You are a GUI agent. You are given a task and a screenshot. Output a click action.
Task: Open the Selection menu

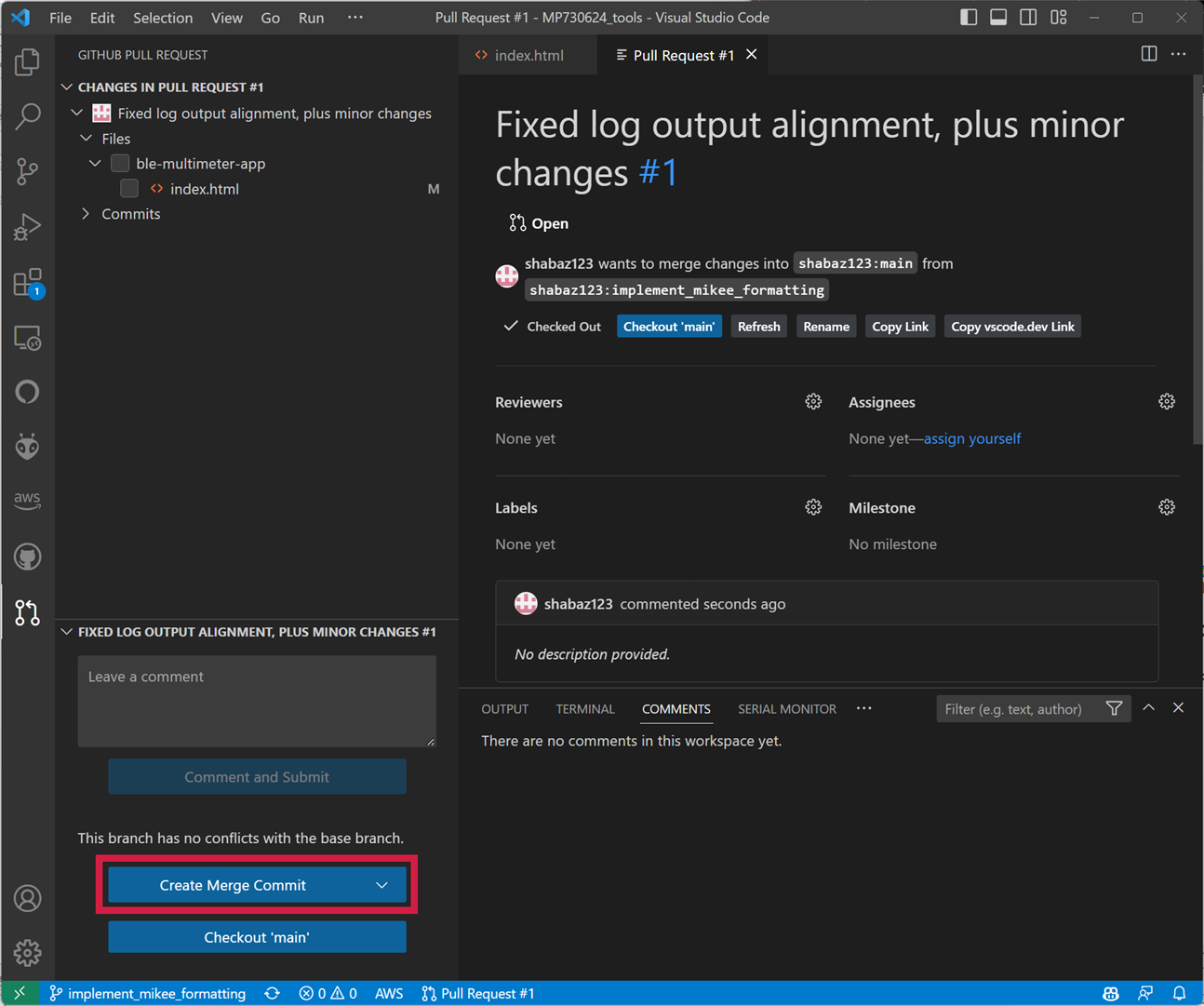pyautogui.click(x=163, y=18)
